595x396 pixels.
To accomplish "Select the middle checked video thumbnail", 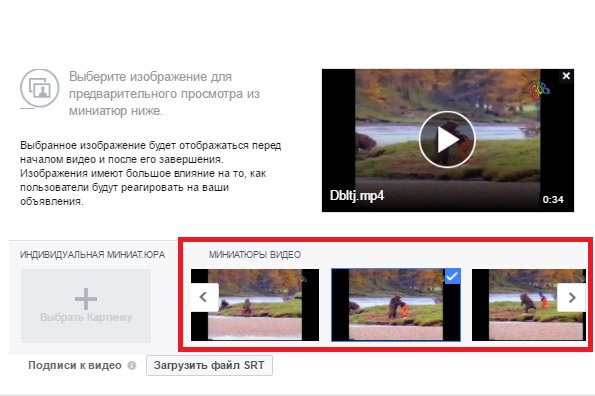I will coord(396,305).
